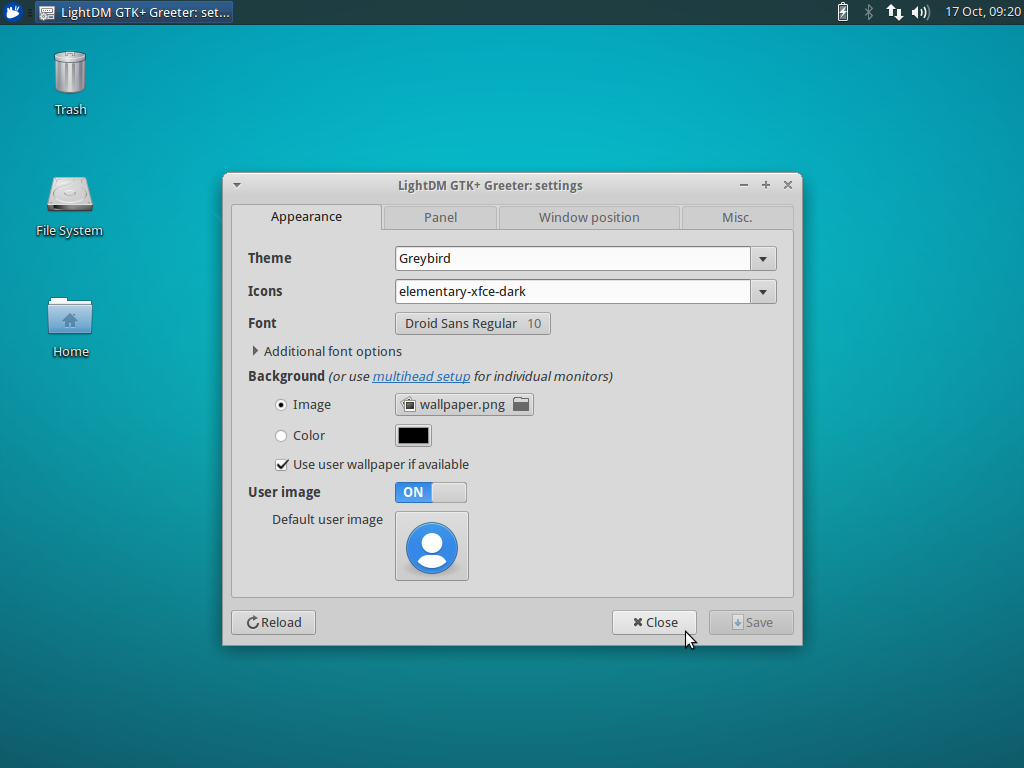Click the Droid Sans Regular font selector
This screenshot has width=1024, height=768.
coord(472,323)
